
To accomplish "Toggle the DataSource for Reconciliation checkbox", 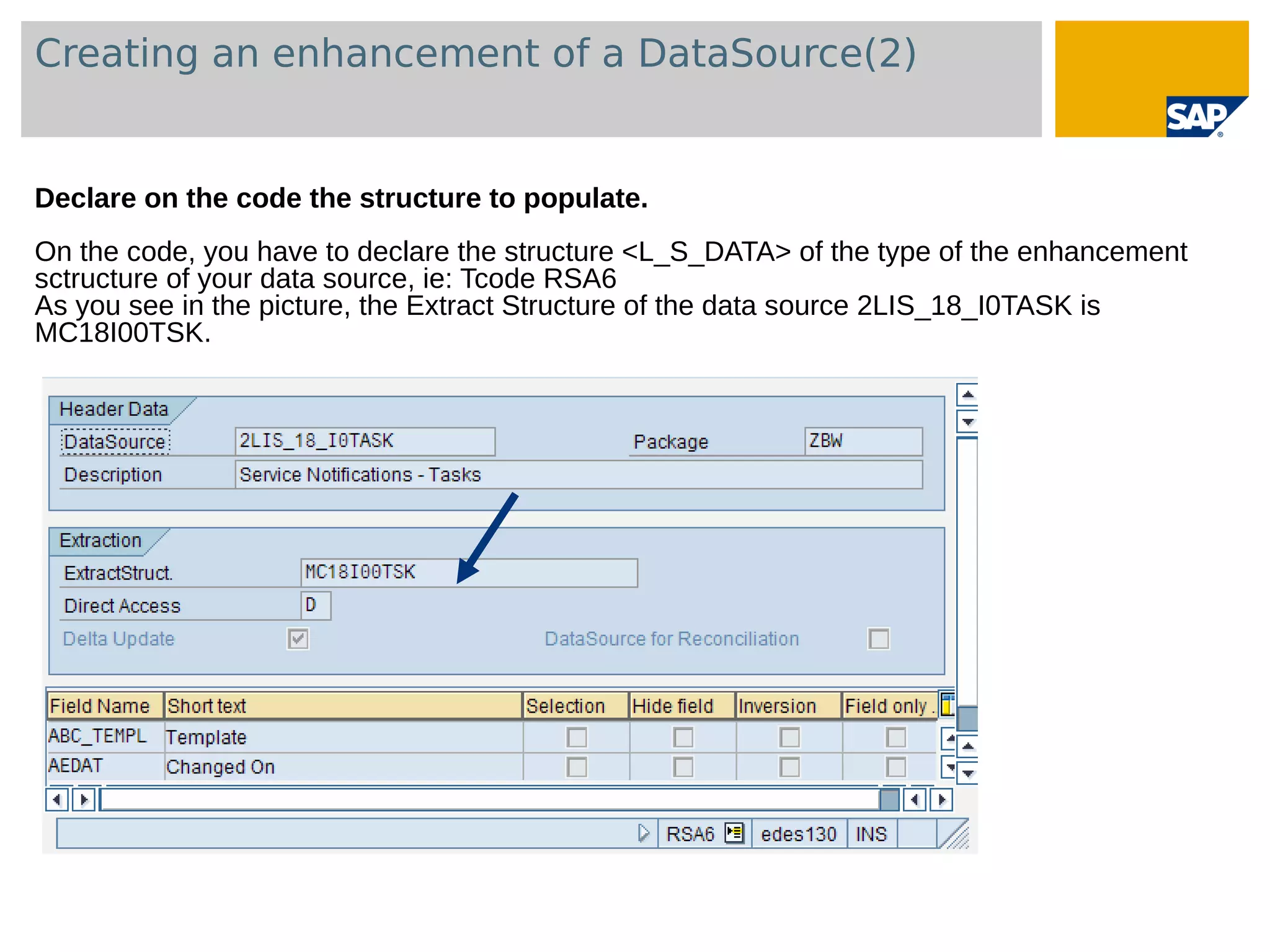I will (879, 638).
